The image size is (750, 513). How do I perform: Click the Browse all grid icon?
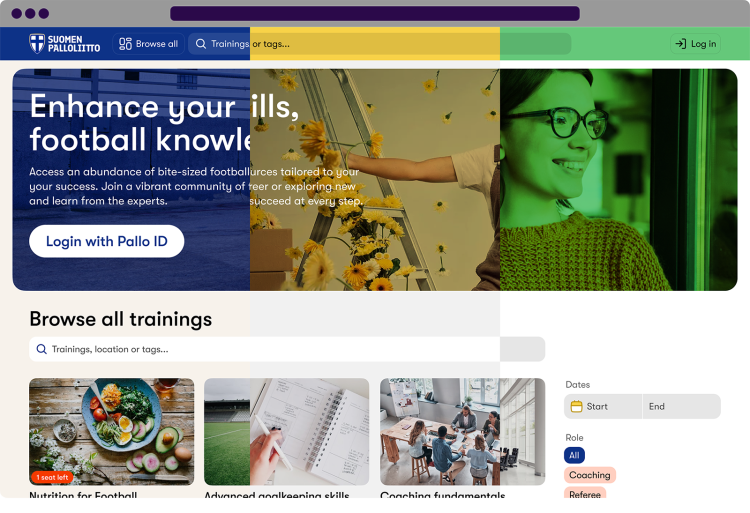[x=125, y=44]
